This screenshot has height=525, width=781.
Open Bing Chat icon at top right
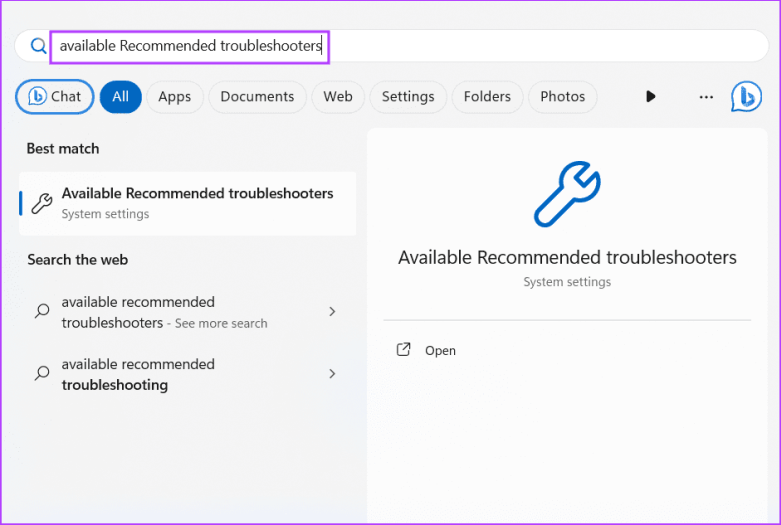coord(746,97)
